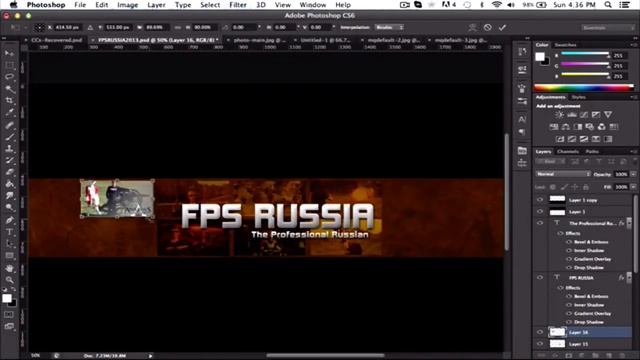The width and height of the screenshot is (640, 360).
Task: Open the Filter menu
Action: pyautogui.click(x=238, y=5)
